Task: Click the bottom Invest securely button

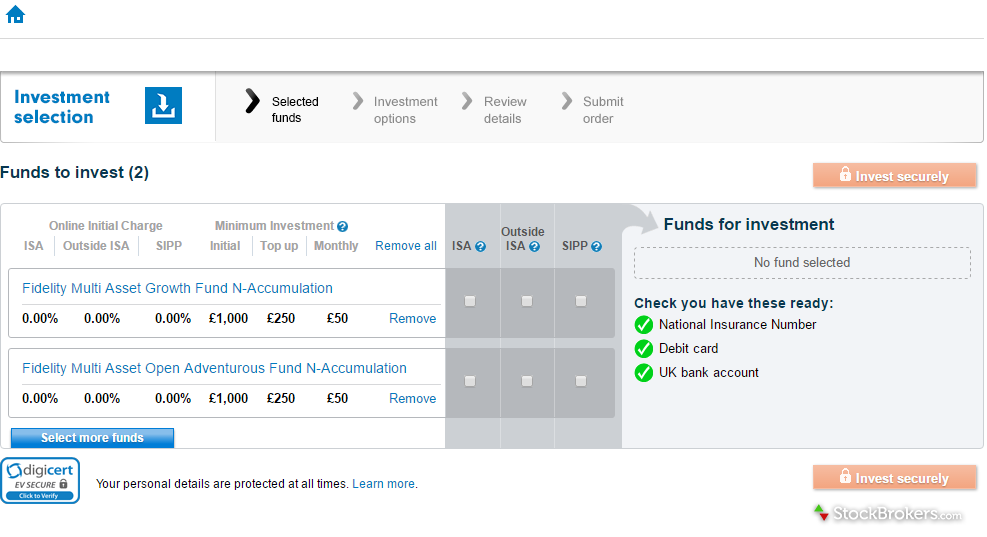Action: [x=894, y=478]
